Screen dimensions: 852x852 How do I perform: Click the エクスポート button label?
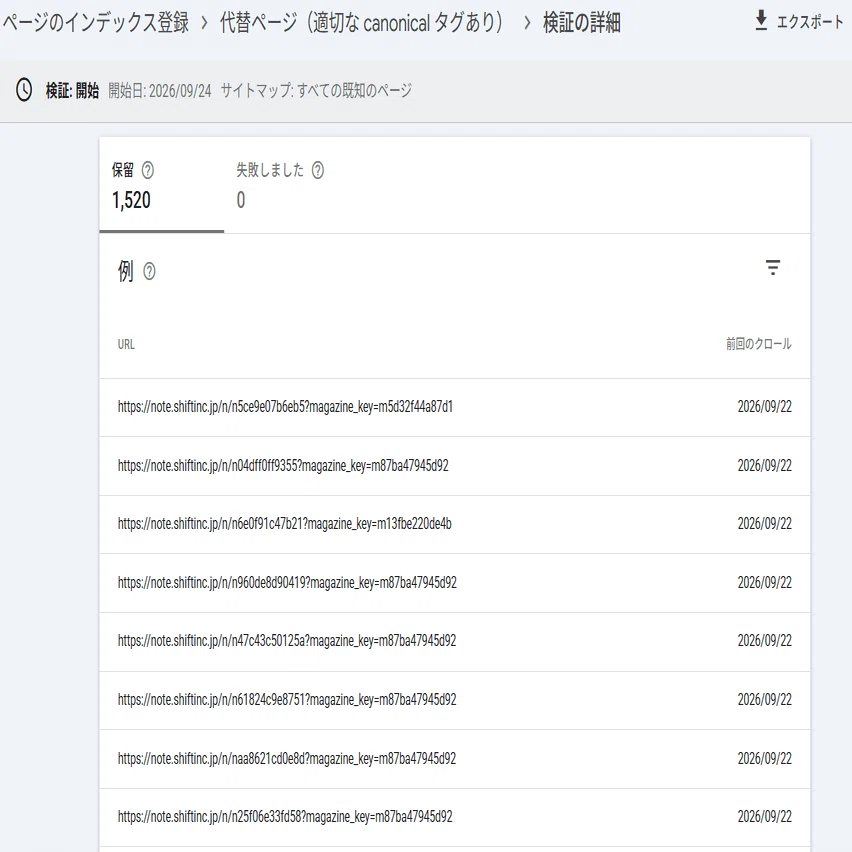pyautogui.click(x=810, y=22)
